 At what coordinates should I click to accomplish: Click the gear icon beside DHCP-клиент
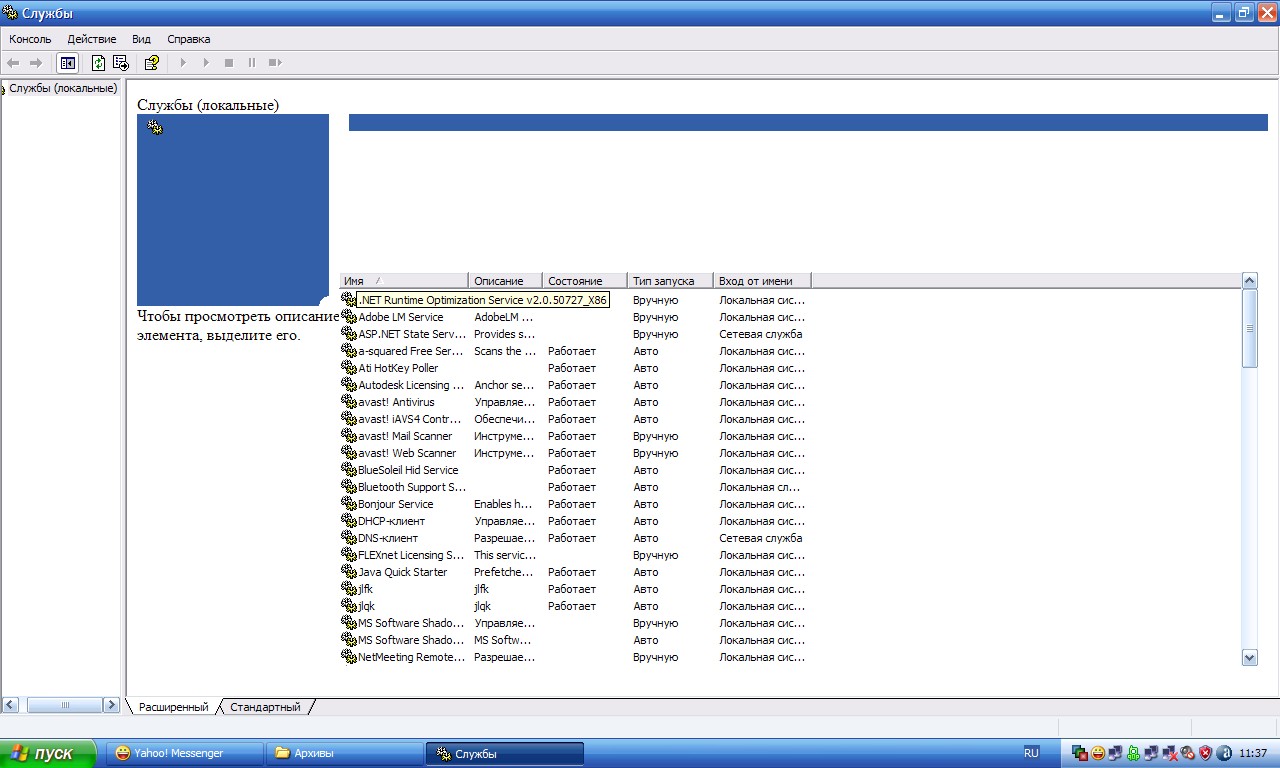349,521
